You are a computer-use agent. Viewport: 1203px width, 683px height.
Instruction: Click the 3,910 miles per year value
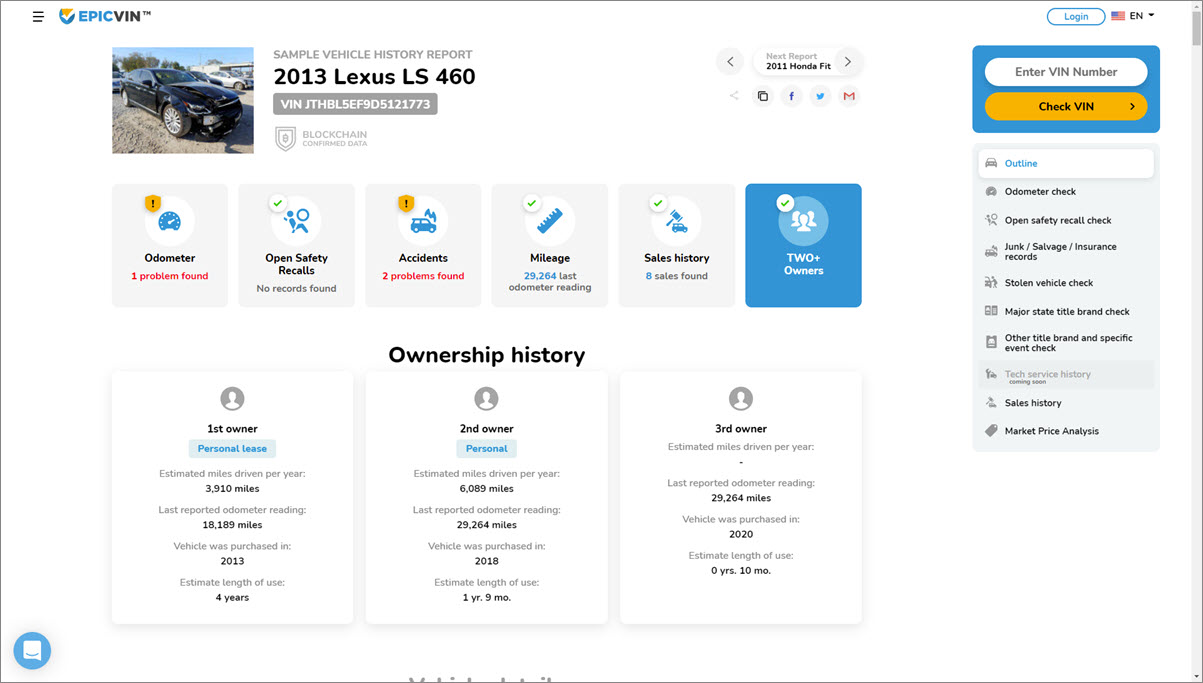click(x=232, y=489)
